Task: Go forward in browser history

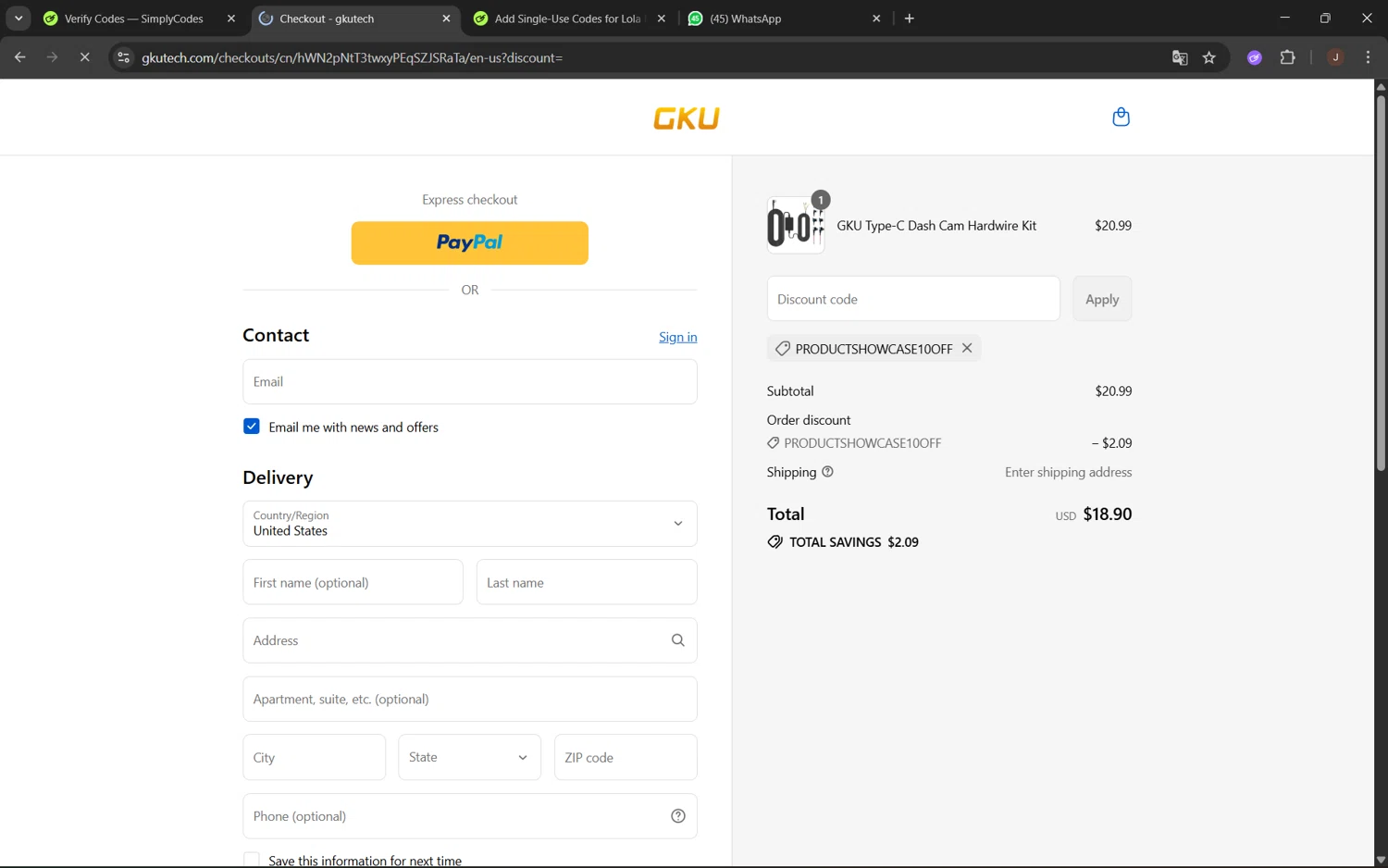Action: tap(52, 57)
